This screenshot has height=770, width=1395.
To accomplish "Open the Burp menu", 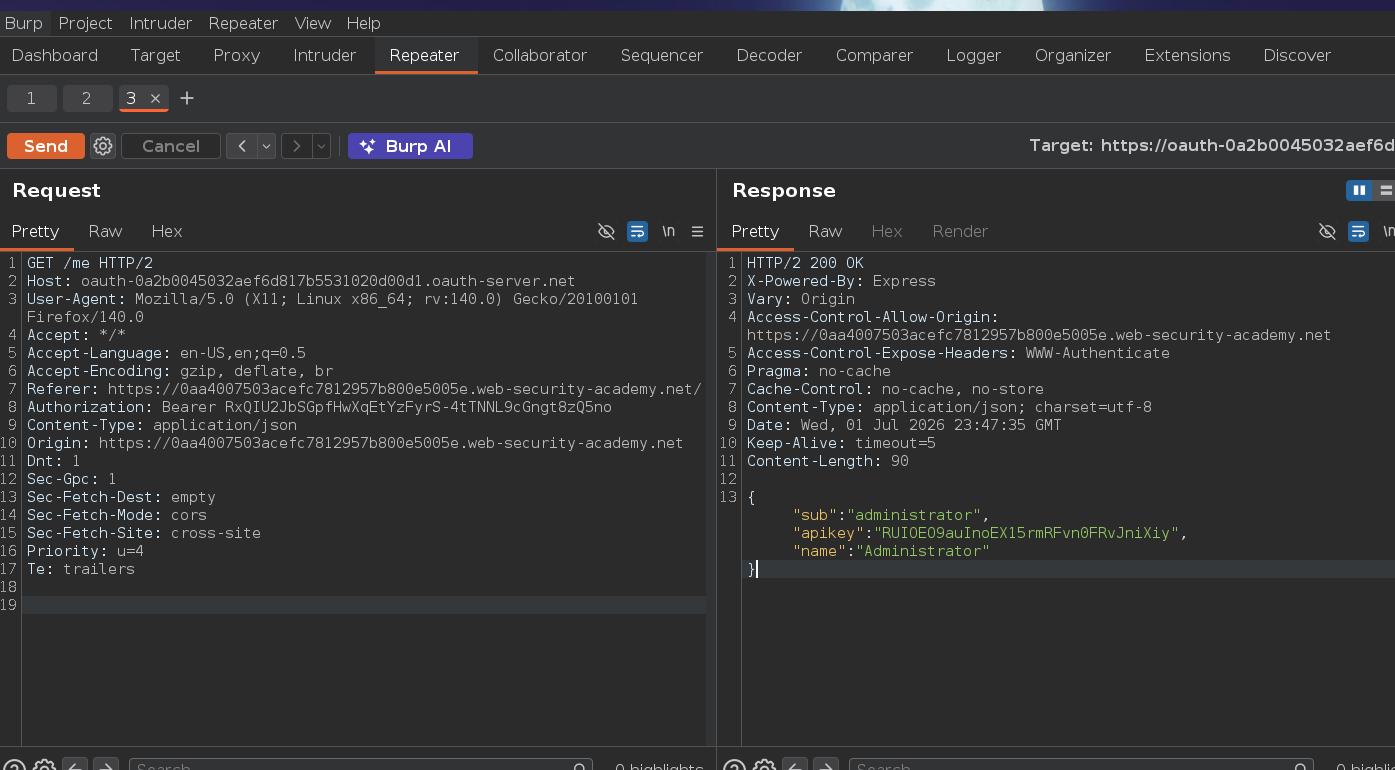I will pos(24,23).
